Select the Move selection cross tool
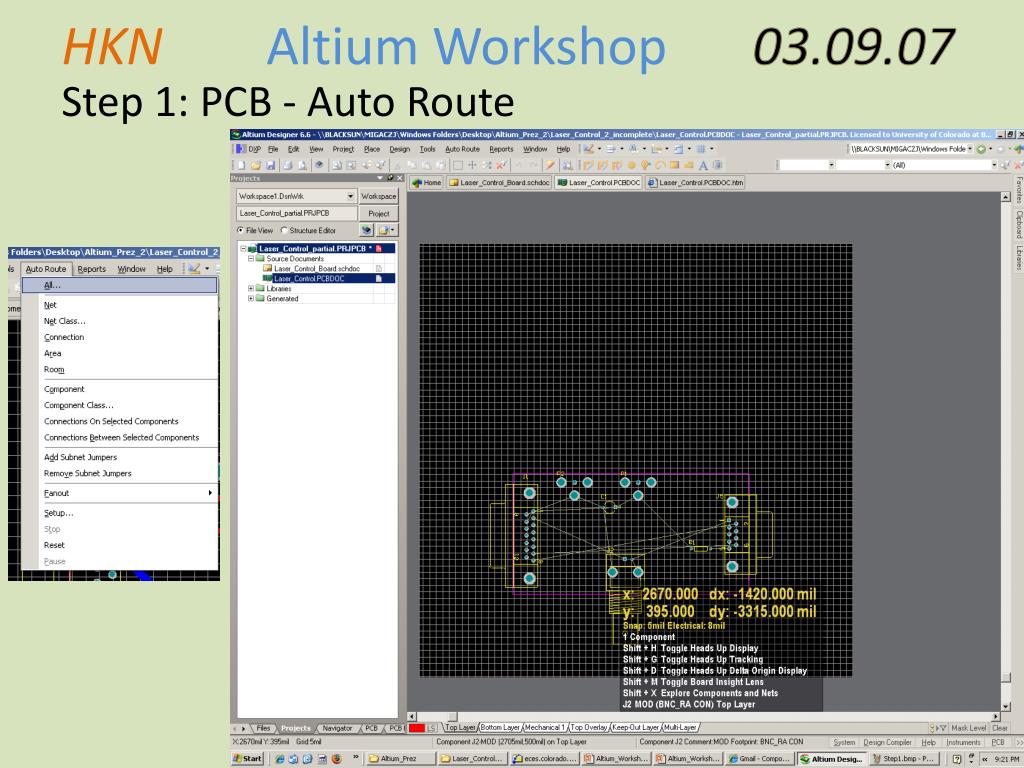The height and width of the screenshot is (768, 1024). [472, 166]
